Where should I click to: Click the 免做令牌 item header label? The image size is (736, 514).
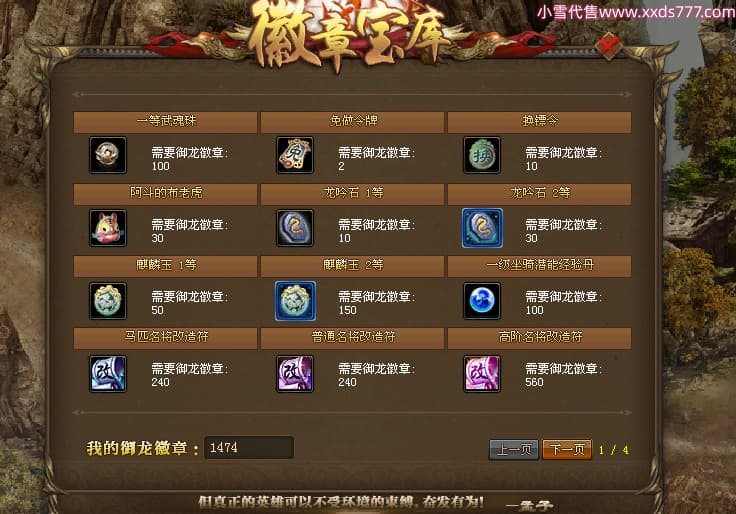(353, 121)
